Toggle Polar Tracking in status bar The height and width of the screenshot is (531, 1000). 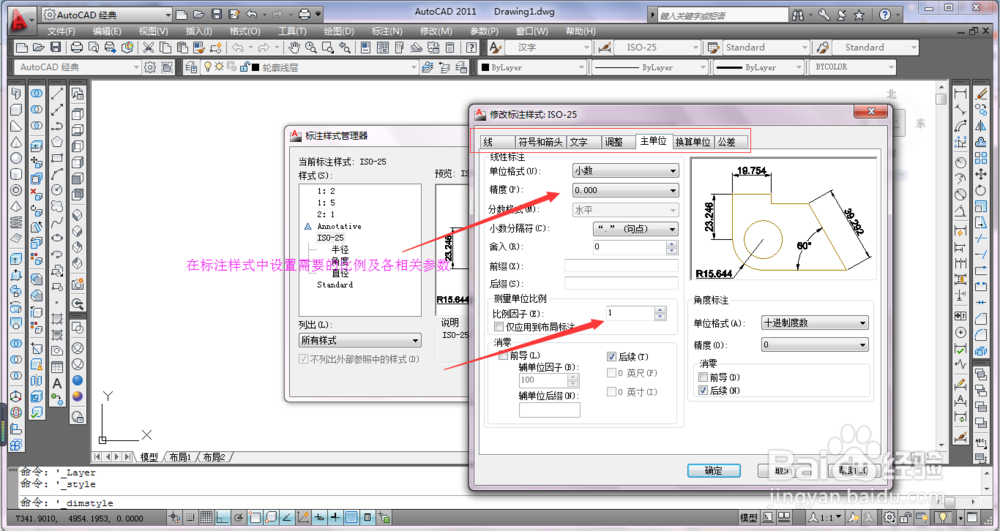pos(239,518)
